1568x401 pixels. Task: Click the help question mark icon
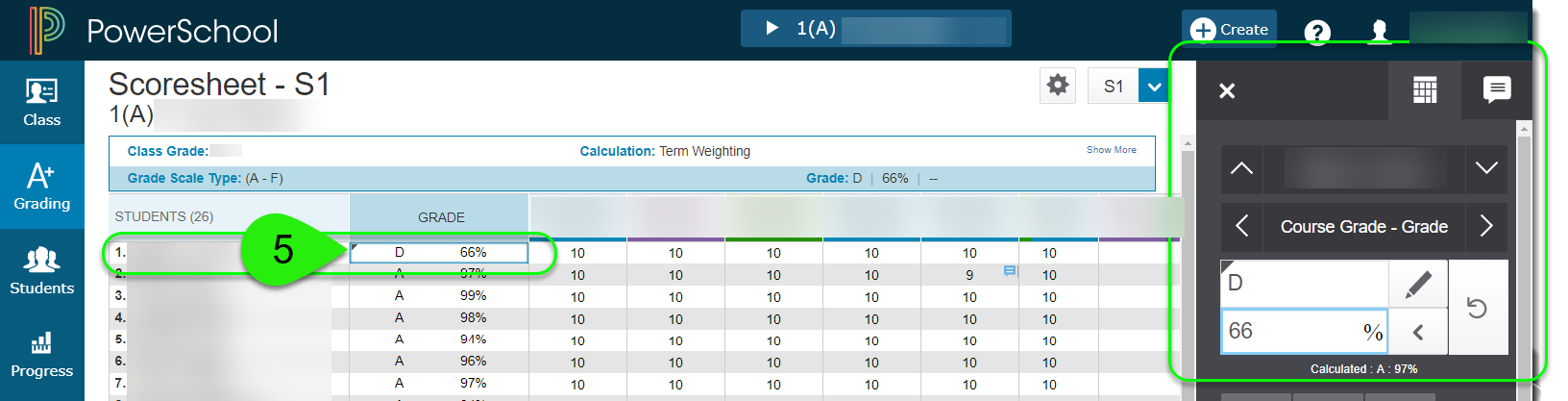point(1316,32)
